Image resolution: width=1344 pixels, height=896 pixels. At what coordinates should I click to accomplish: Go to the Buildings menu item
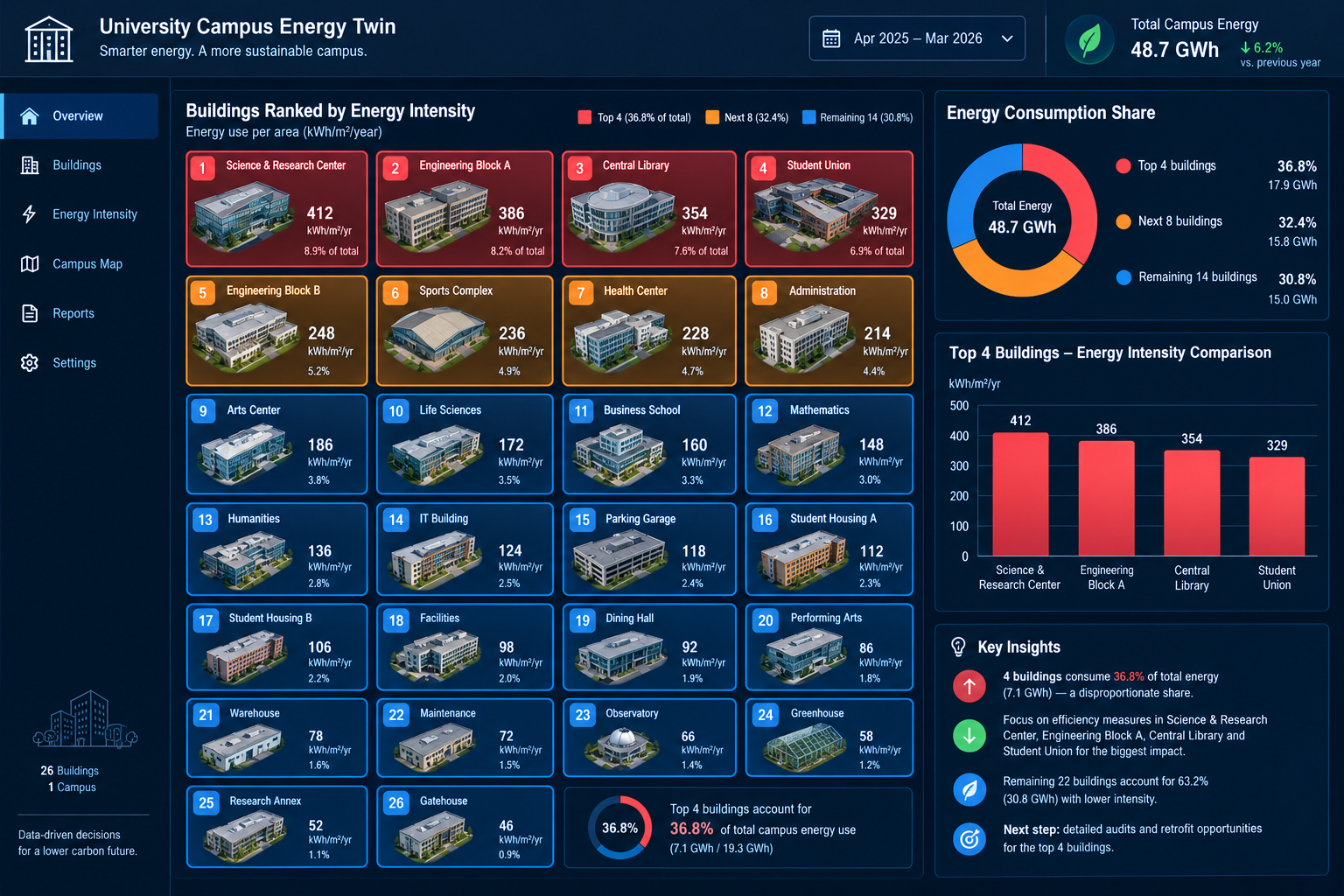pos(80,165)
